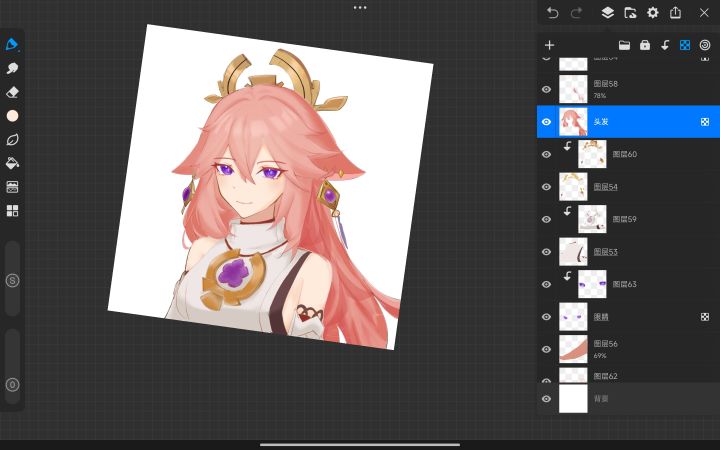
Task: Click layer name 图层56
Action: pos(605,343)
